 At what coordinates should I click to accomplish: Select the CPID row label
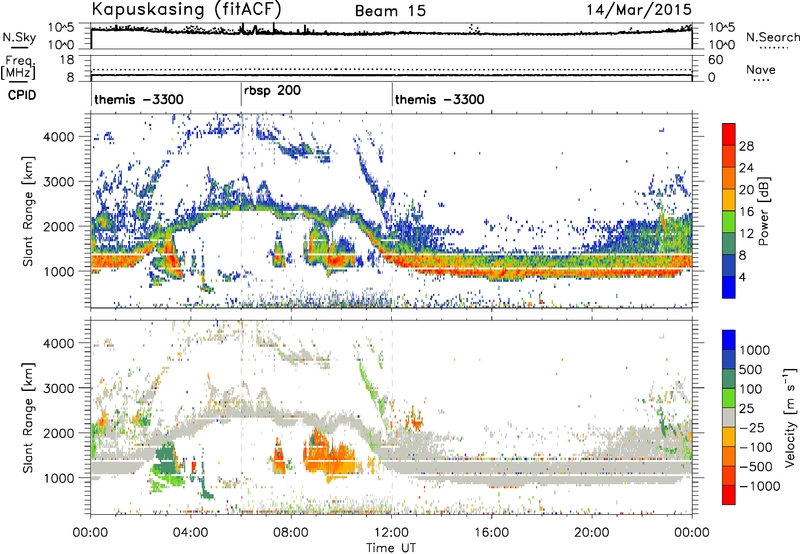tap(22, 95)
